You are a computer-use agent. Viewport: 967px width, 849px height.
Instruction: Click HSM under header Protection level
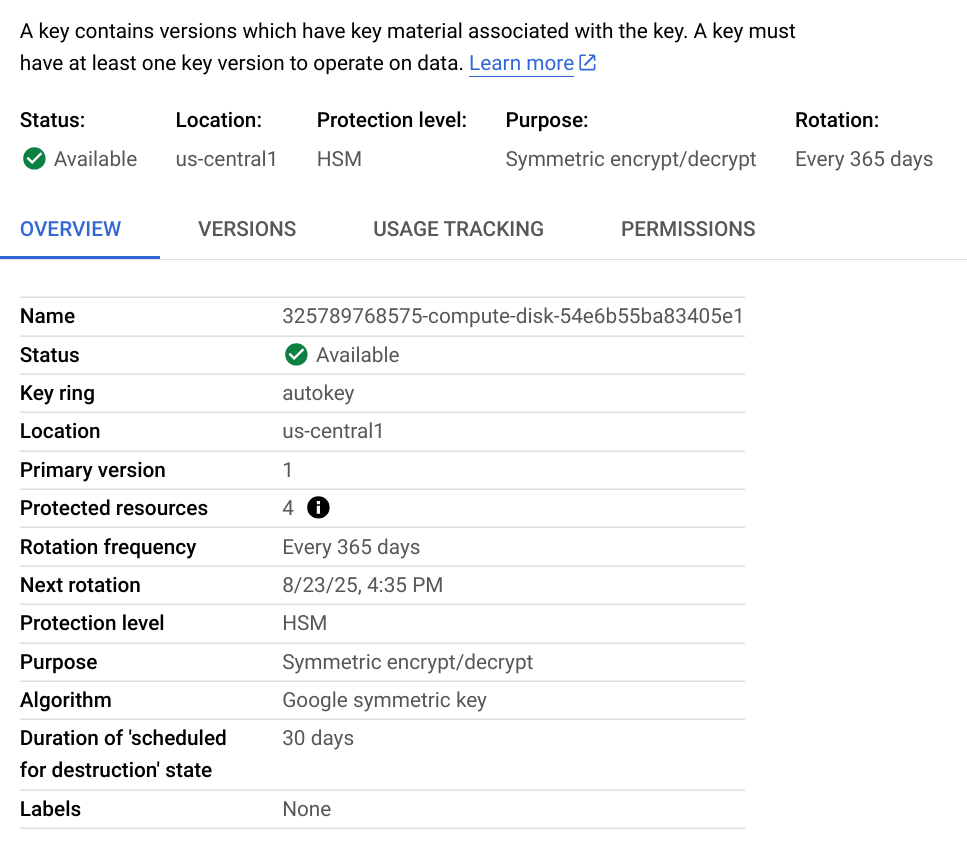click(x=339, y=159)
